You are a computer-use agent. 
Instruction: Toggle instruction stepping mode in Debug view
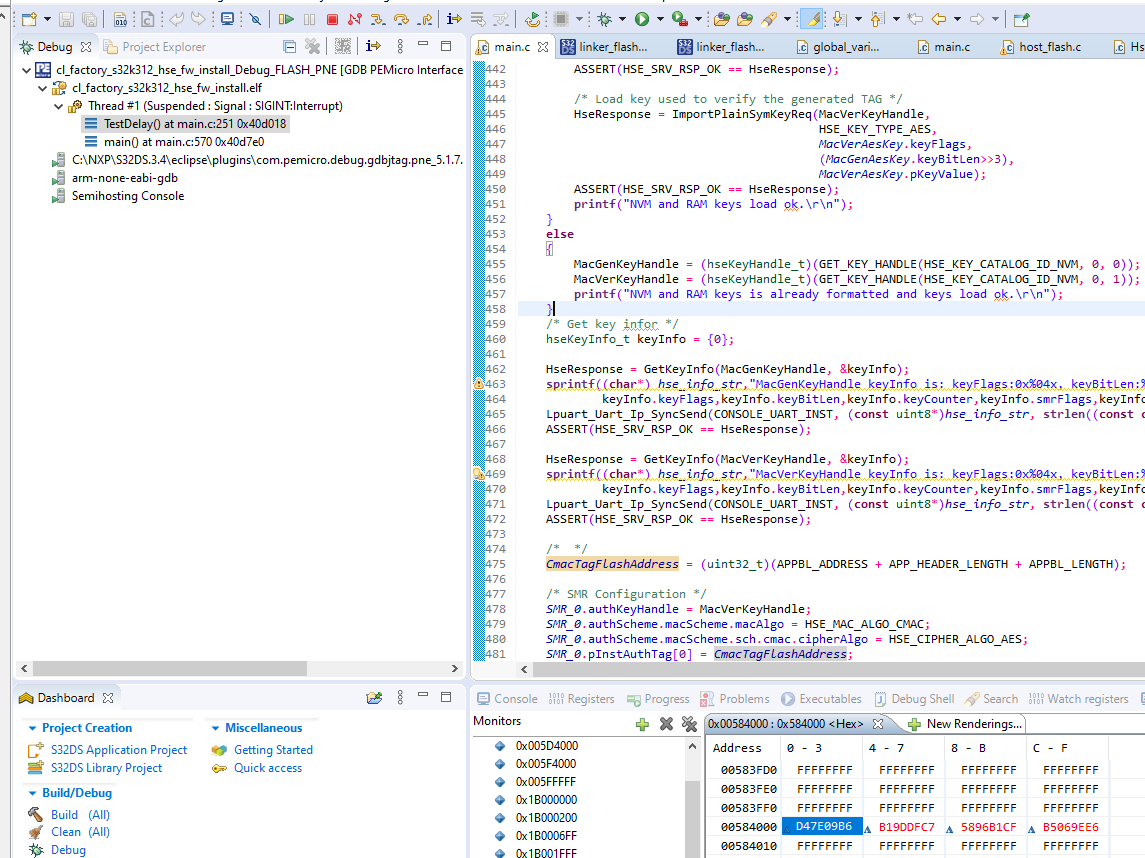pos(374,46)
